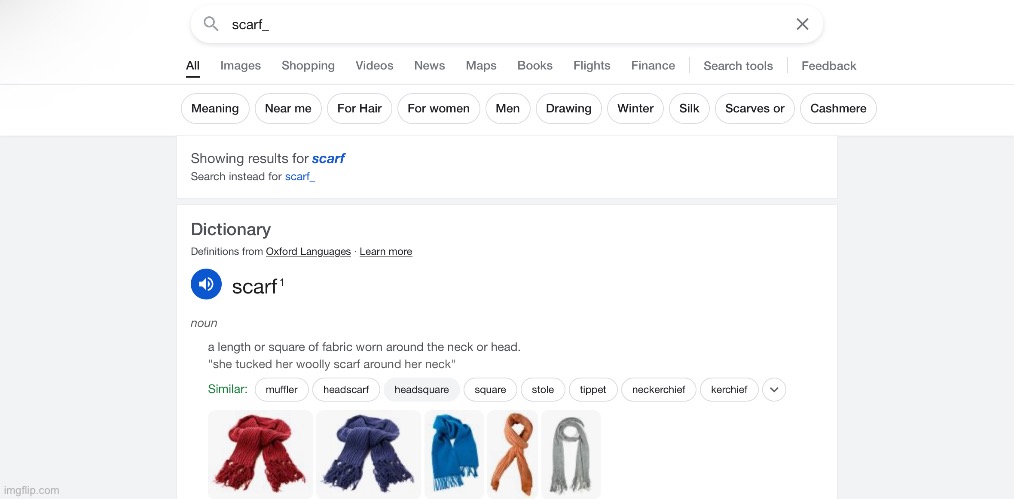Click the magnifying glass search icon

point(211,25)
